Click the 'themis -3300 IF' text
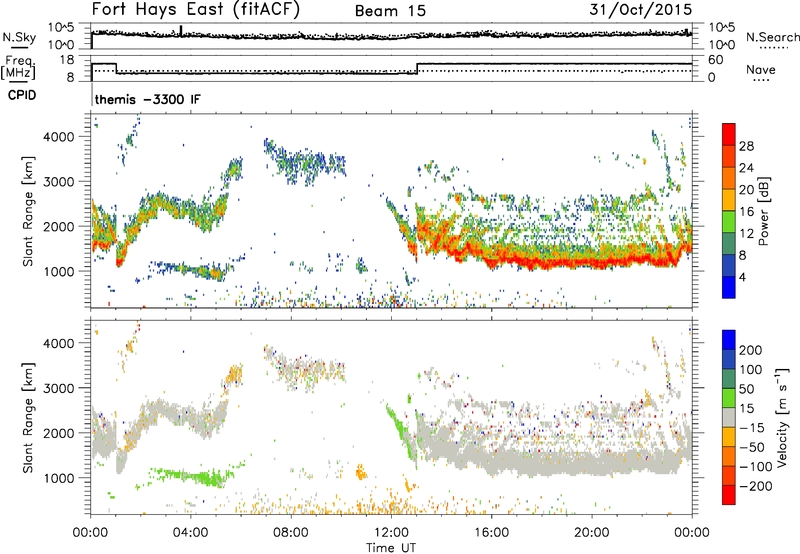Viewport: 800px width, 554px height. click(x=147, y=99)
